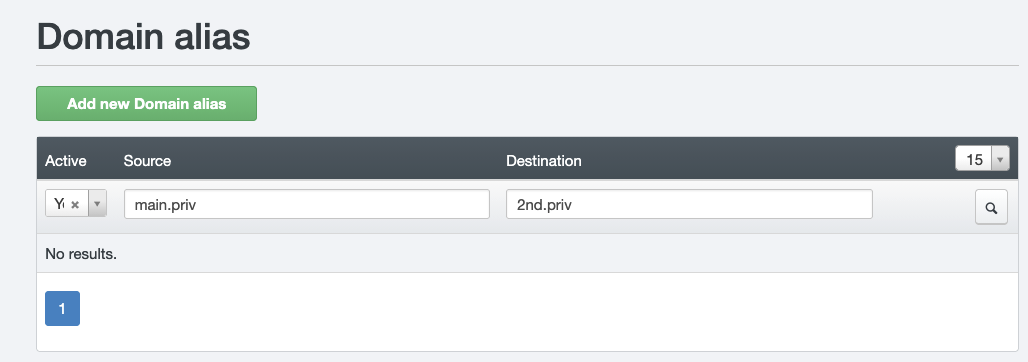
Task: Open the Active filter dropdown arrow
Action: [97, 204]
